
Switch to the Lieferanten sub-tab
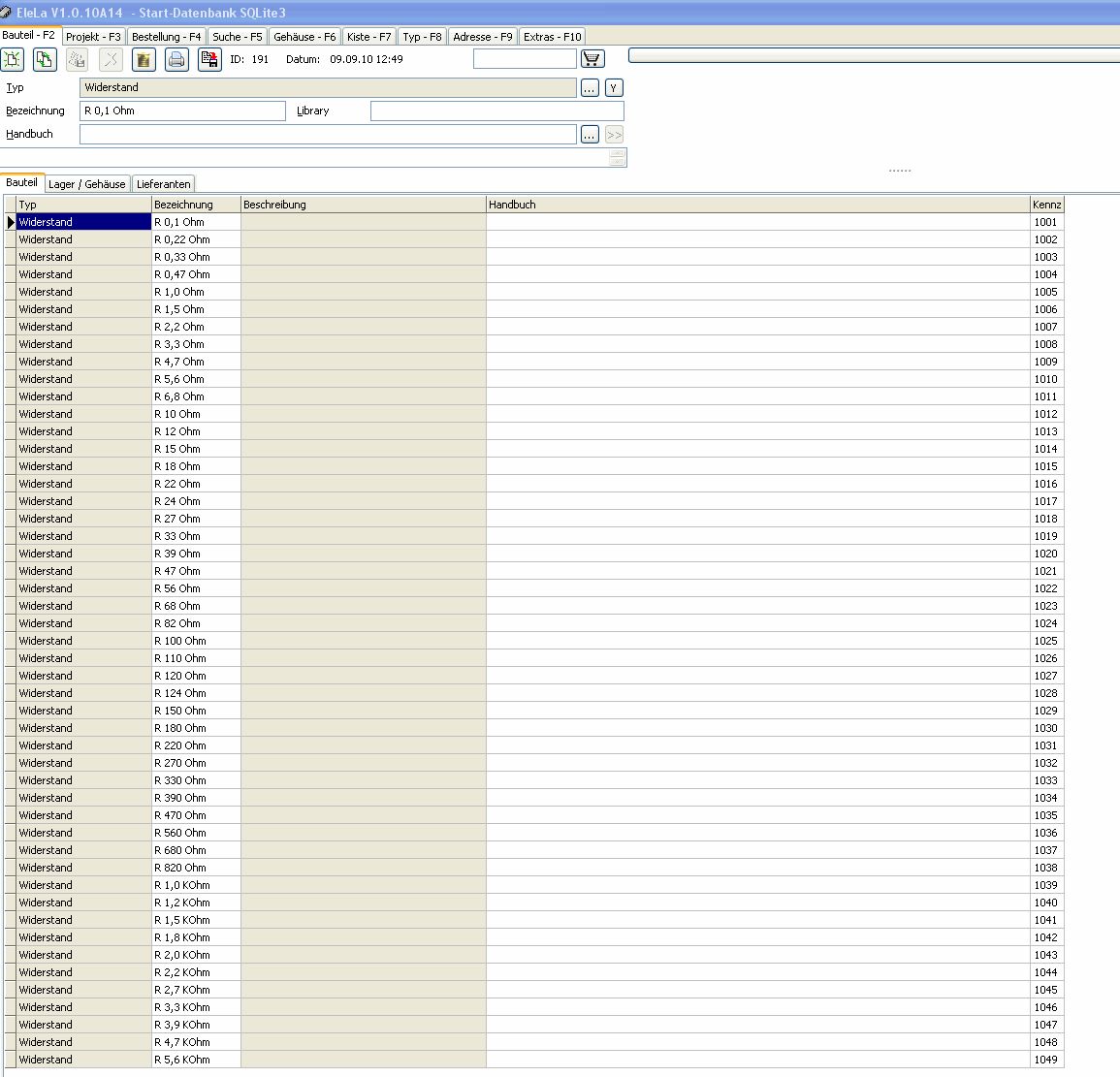[164, 183]
